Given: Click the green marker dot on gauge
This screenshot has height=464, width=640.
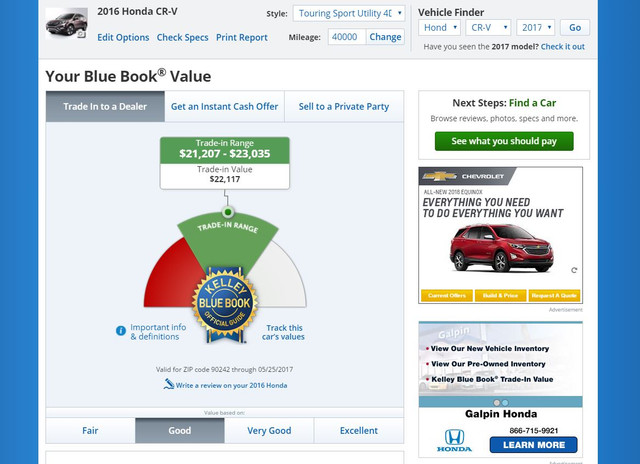Looking at the screenshot, I should click(228, 212).
